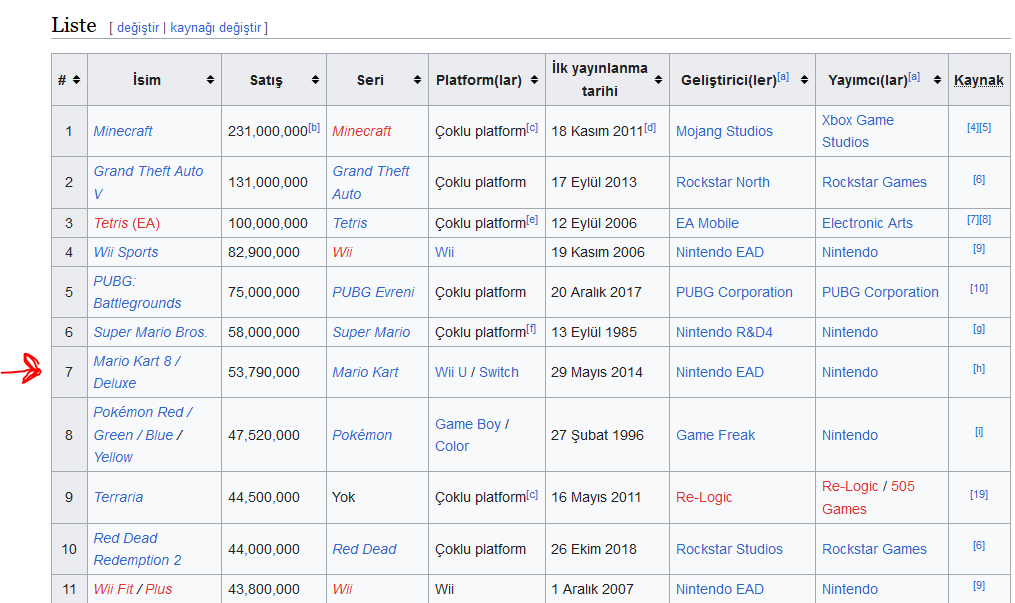Viewport: 1015px width, 603px height.
Task: Open reference [19] in Kaynak column
Action: 978,494
